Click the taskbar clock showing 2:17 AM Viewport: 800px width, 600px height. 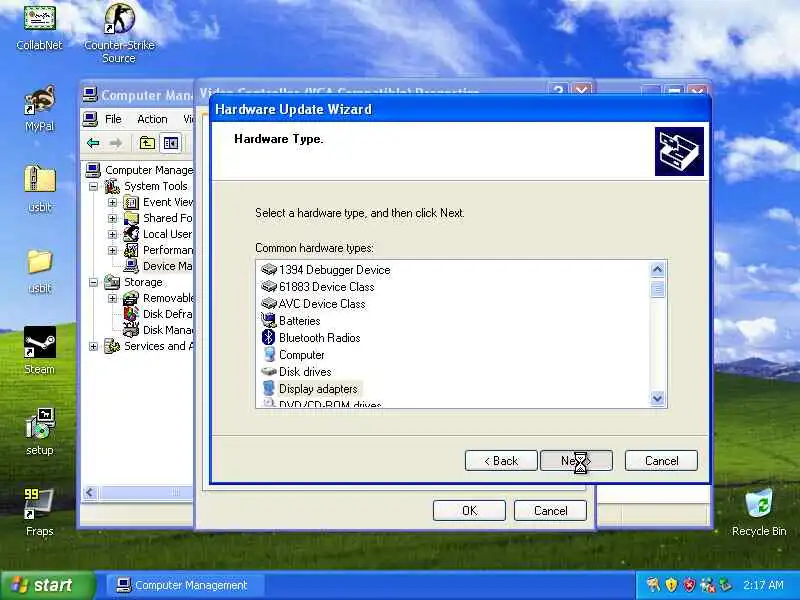click(763, 585)
